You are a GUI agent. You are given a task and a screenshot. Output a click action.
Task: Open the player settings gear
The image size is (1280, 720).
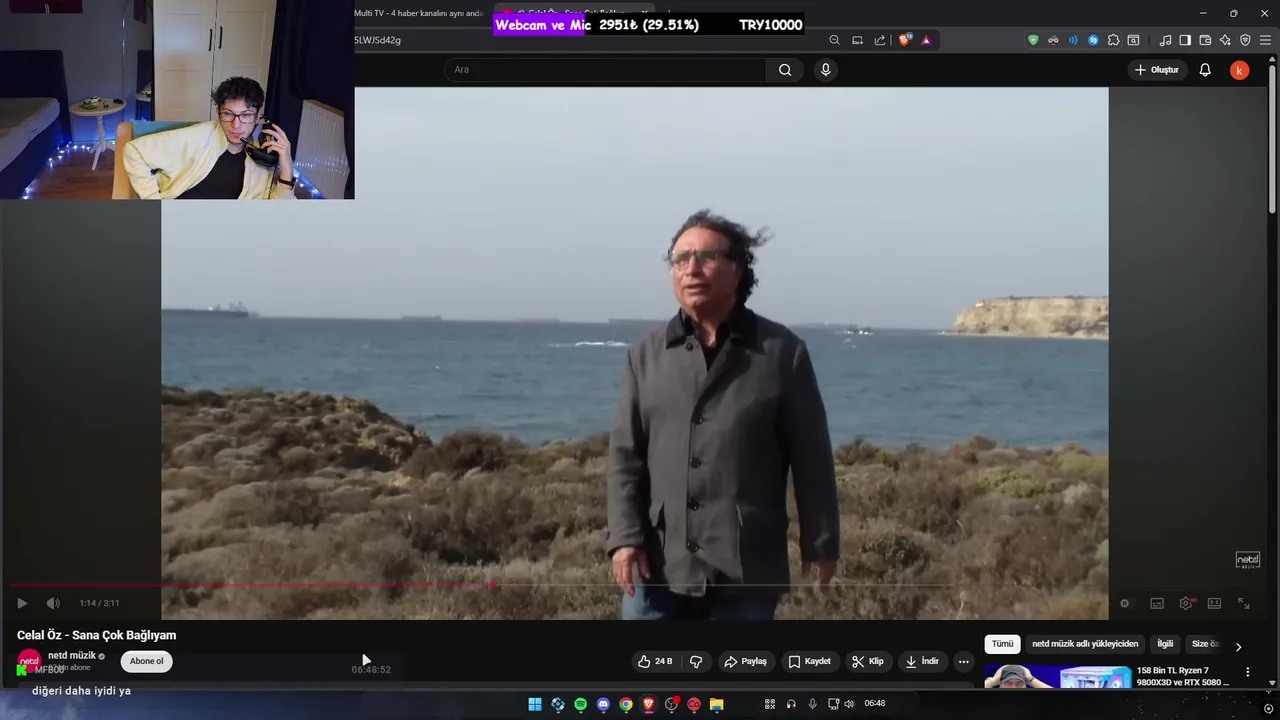[x=1186, y=603]
